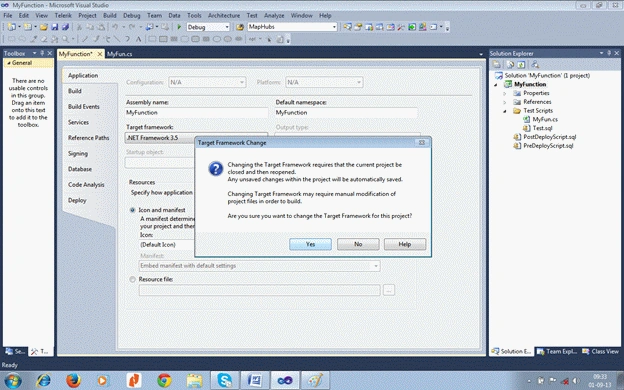Open the MapHubs find combo box
The image size is (624, 390).
coord(334,27)
